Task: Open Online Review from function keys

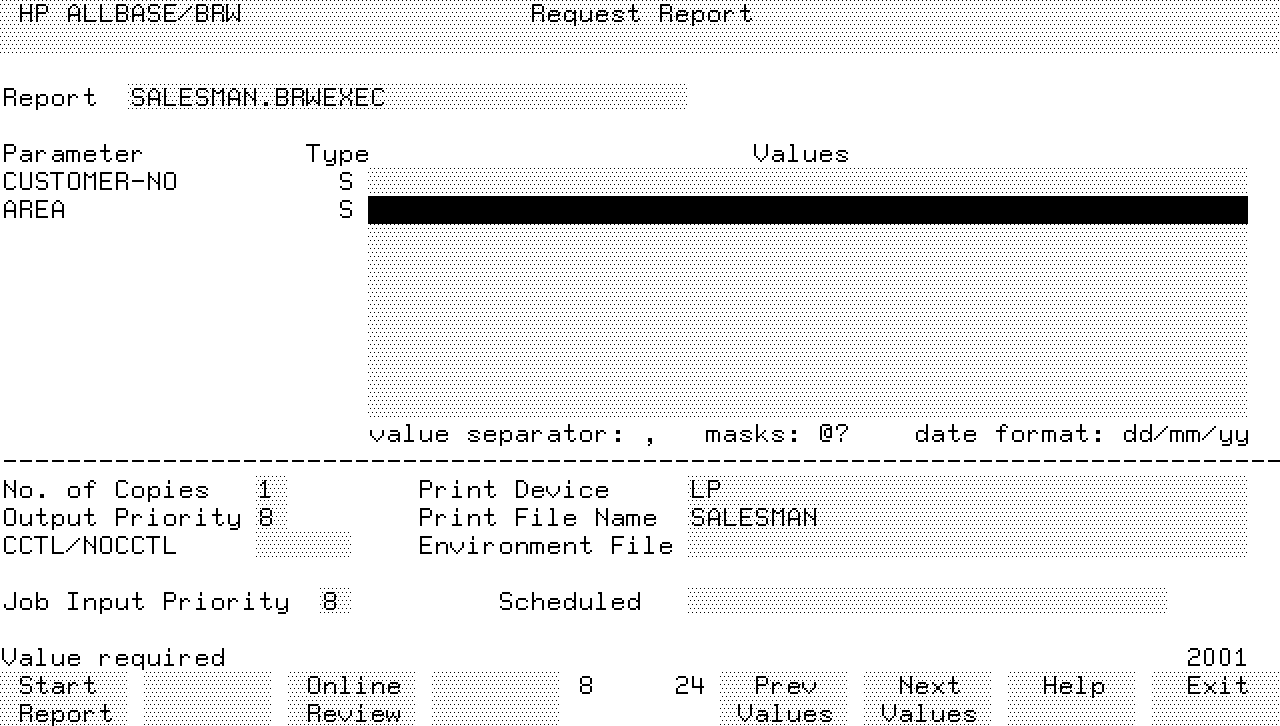Action: (x=353, y=698)
